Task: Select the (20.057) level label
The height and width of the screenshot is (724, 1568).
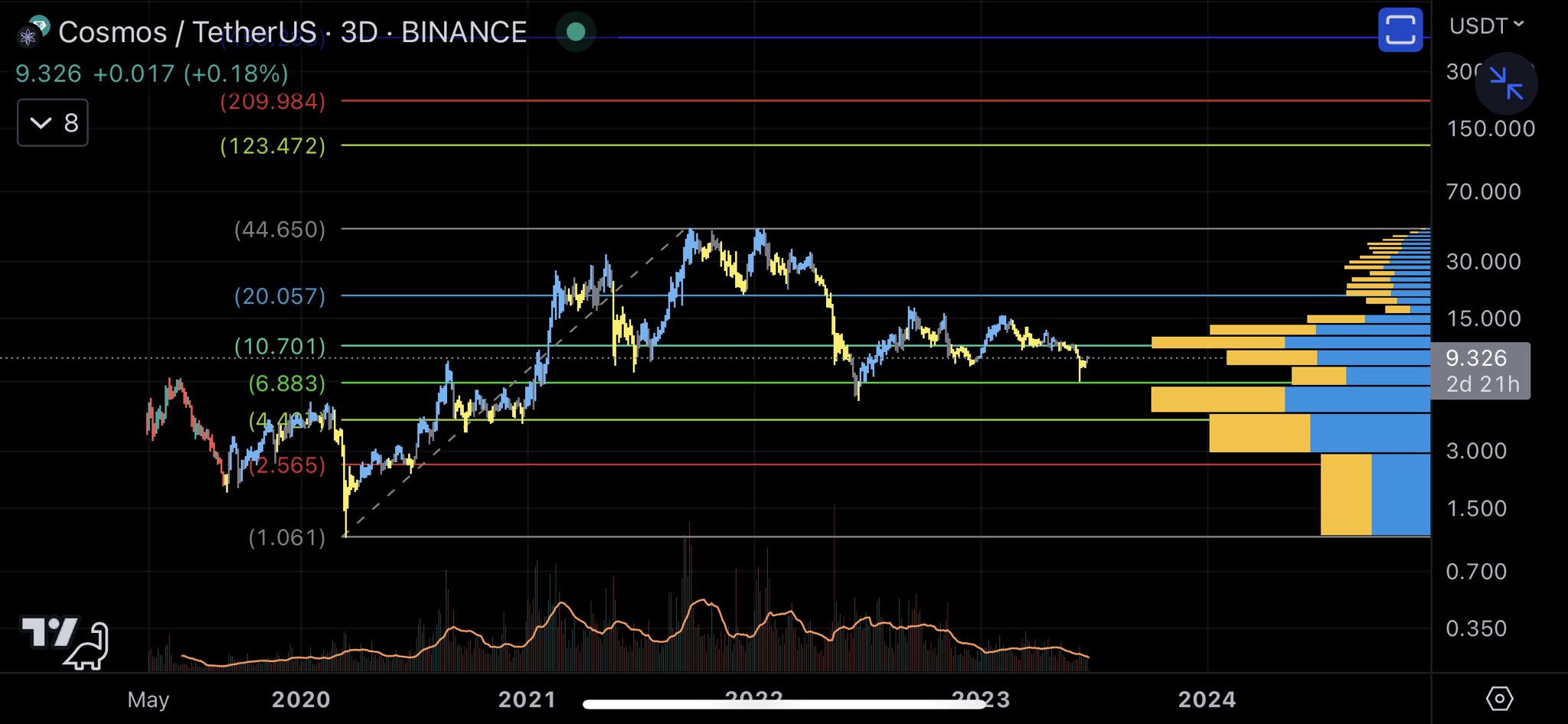Action: [x=279, y=295]
